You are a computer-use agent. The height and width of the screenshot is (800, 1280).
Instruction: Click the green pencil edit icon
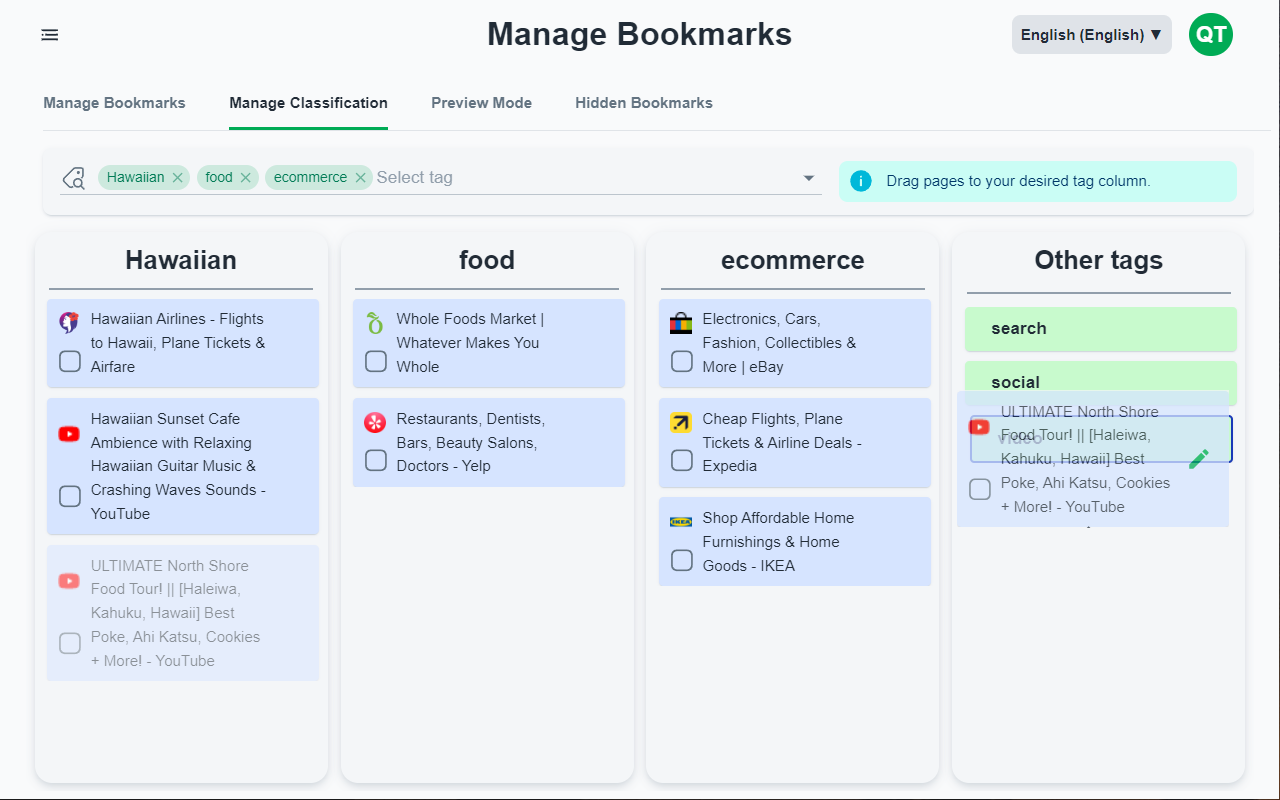(x=1199, y=459)
